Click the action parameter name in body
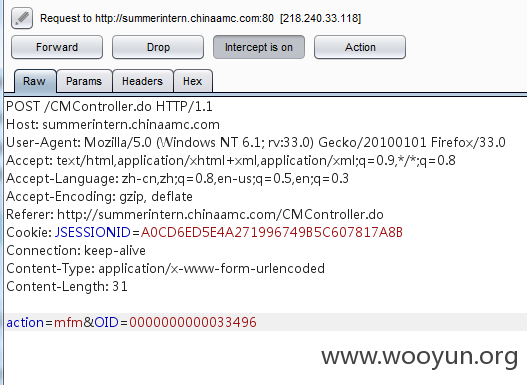The height and width of the screenshot is (385, 527). (x=25, y=323)
